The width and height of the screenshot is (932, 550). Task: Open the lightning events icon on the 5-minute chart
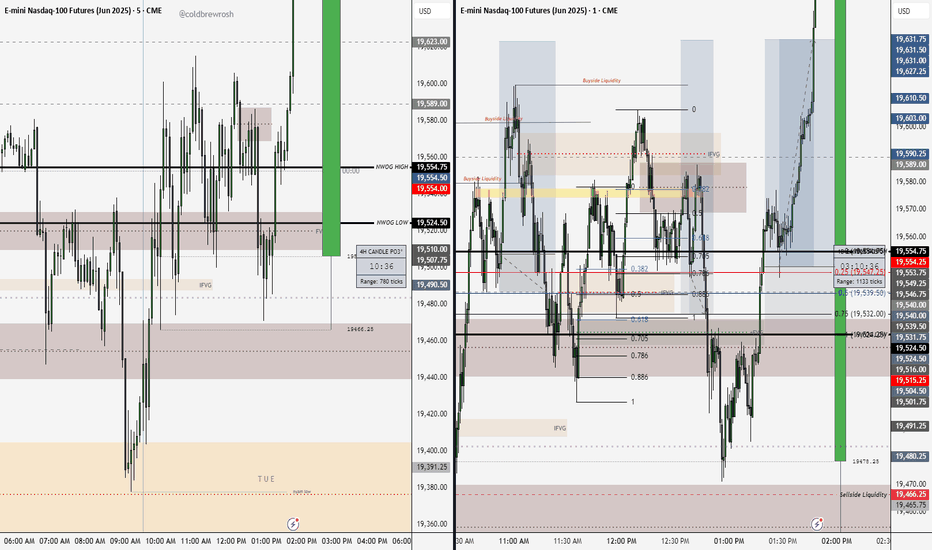click(x=292, y=524)
